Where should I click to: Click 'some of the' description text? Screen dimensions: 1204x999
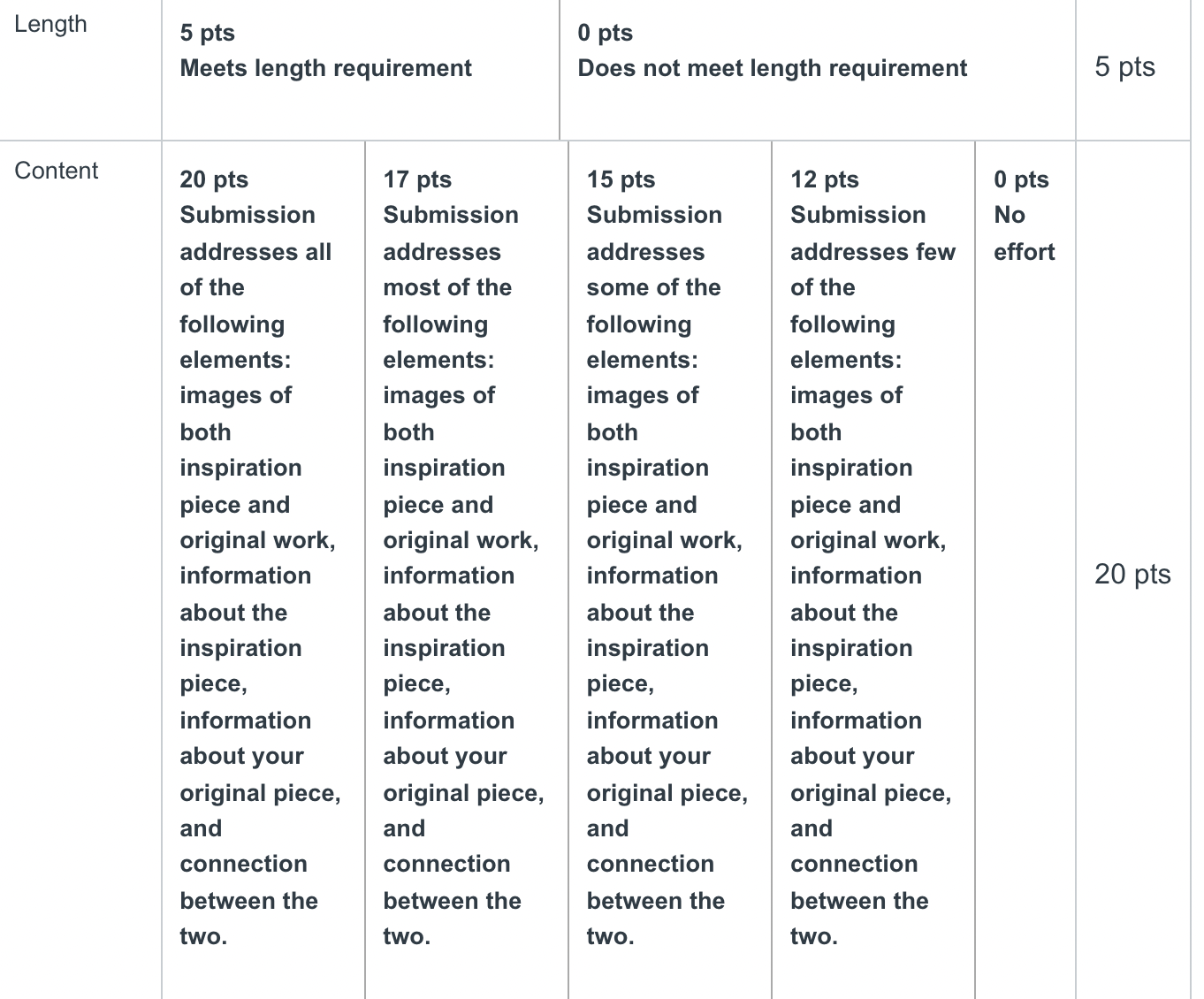[x=653, y=287]
